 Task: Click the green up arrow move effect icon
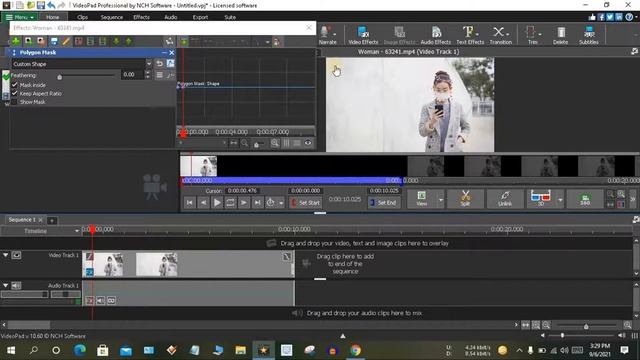pos(129,41)
